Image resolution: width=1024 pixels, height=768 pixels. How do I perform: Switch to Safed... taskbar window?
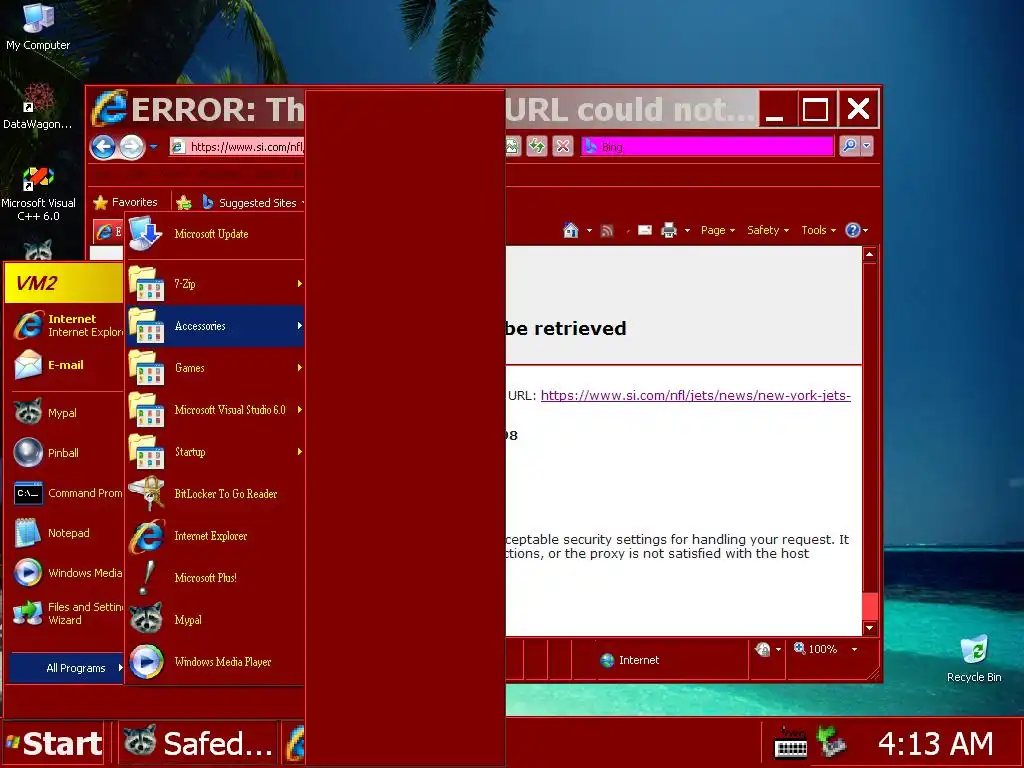point(199,743)
